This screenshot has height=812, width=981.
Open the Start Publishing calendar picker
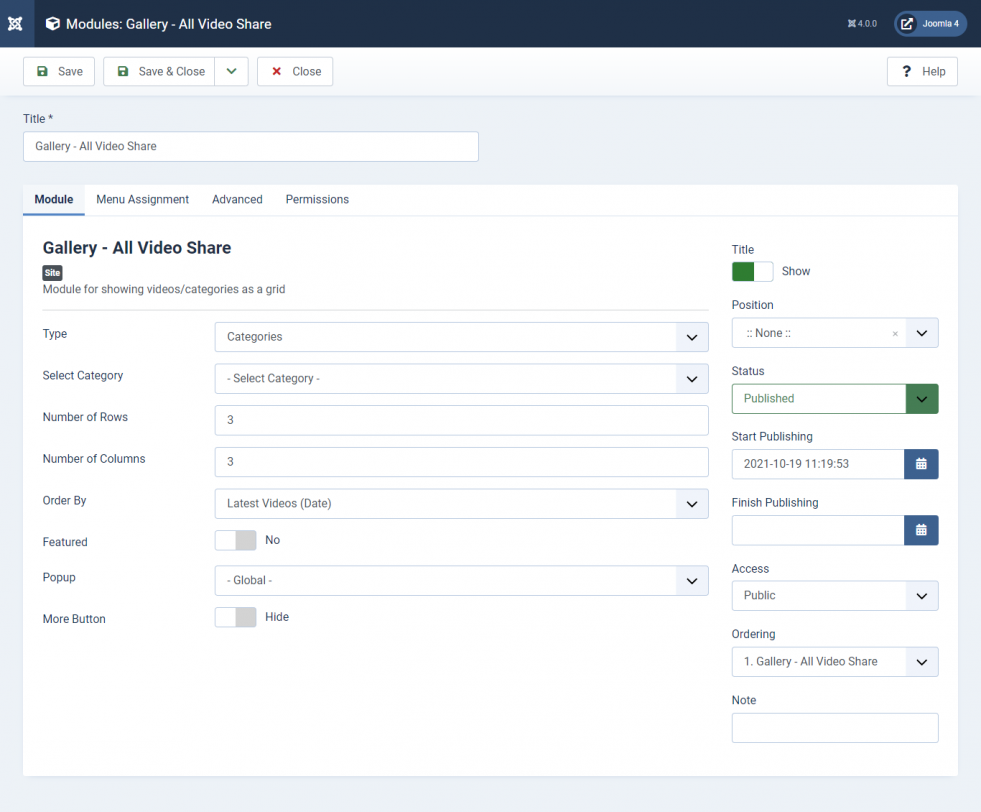(921, 464)
